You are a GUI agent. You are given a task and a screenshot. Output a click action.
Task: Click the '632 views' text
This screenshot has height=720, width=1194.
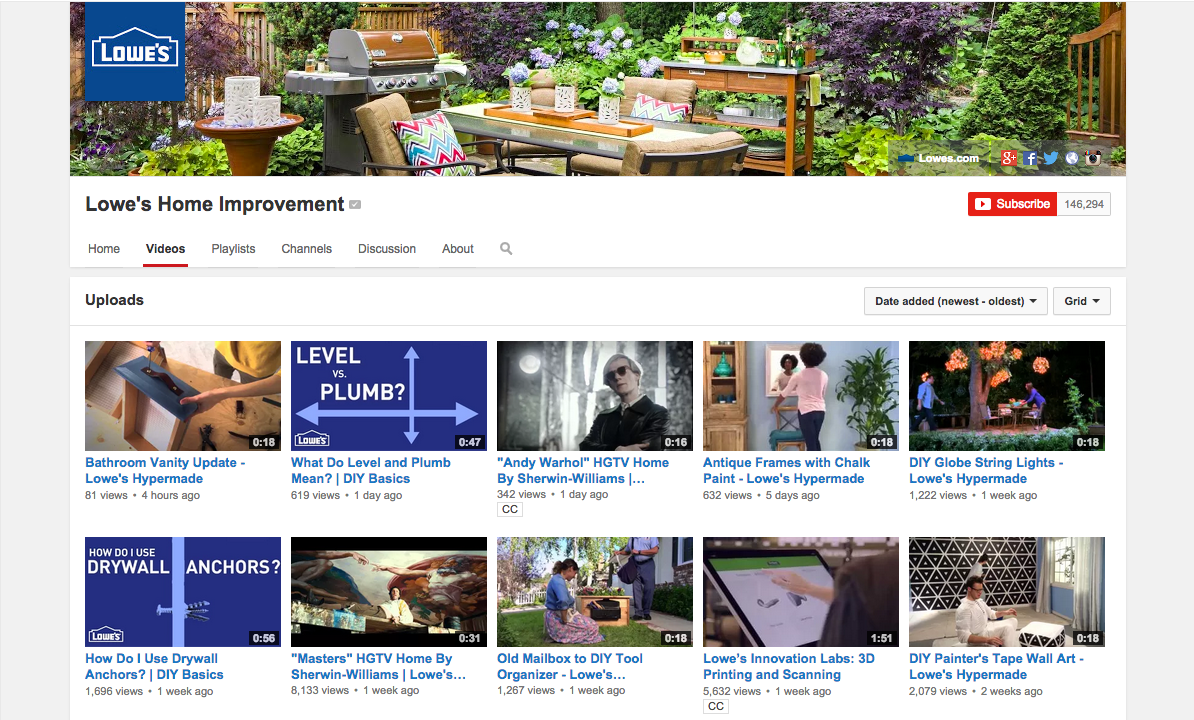tap(727, 495)
